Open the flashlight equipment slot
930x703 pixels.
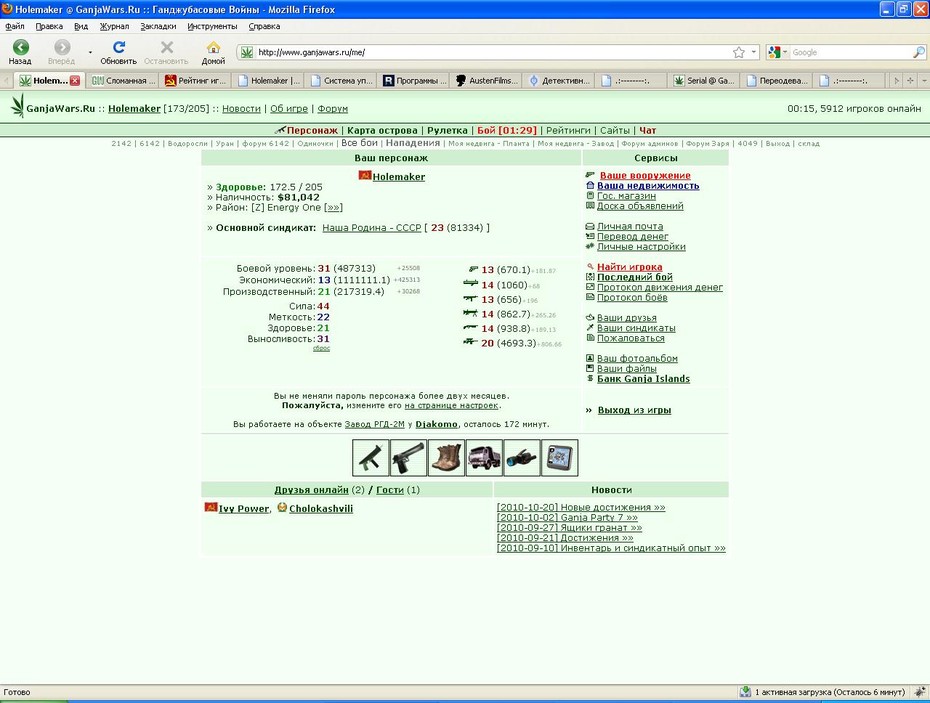coord(522,457)
